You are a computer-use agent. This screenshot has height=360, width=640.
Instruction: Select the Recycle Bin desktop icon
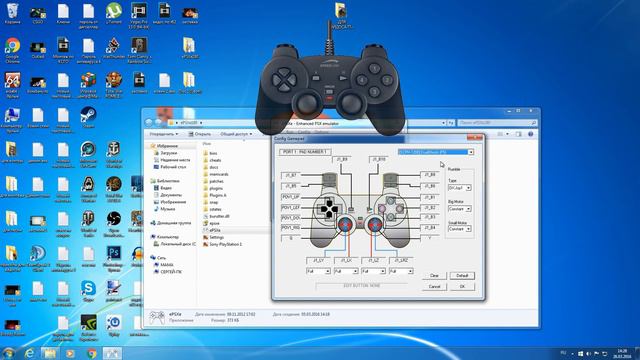tap(12, 14)
